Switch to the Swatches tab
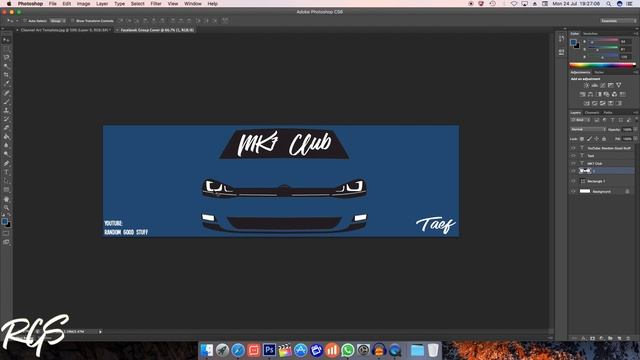640x360 pixels. point(590,33)
